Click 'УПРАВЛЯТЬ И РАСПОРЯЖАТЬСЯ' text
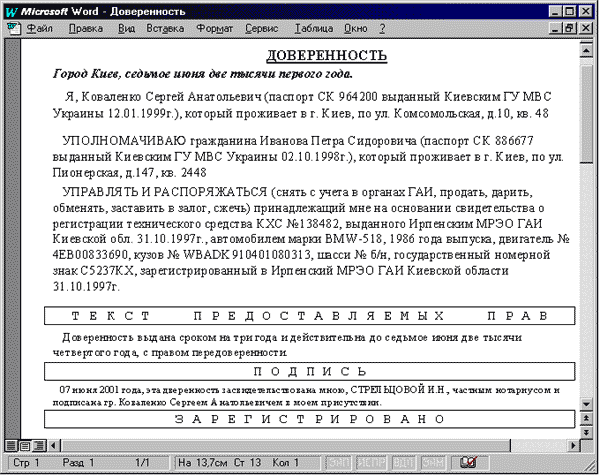The height and width of the screenshot is (476, 600). 165,192
